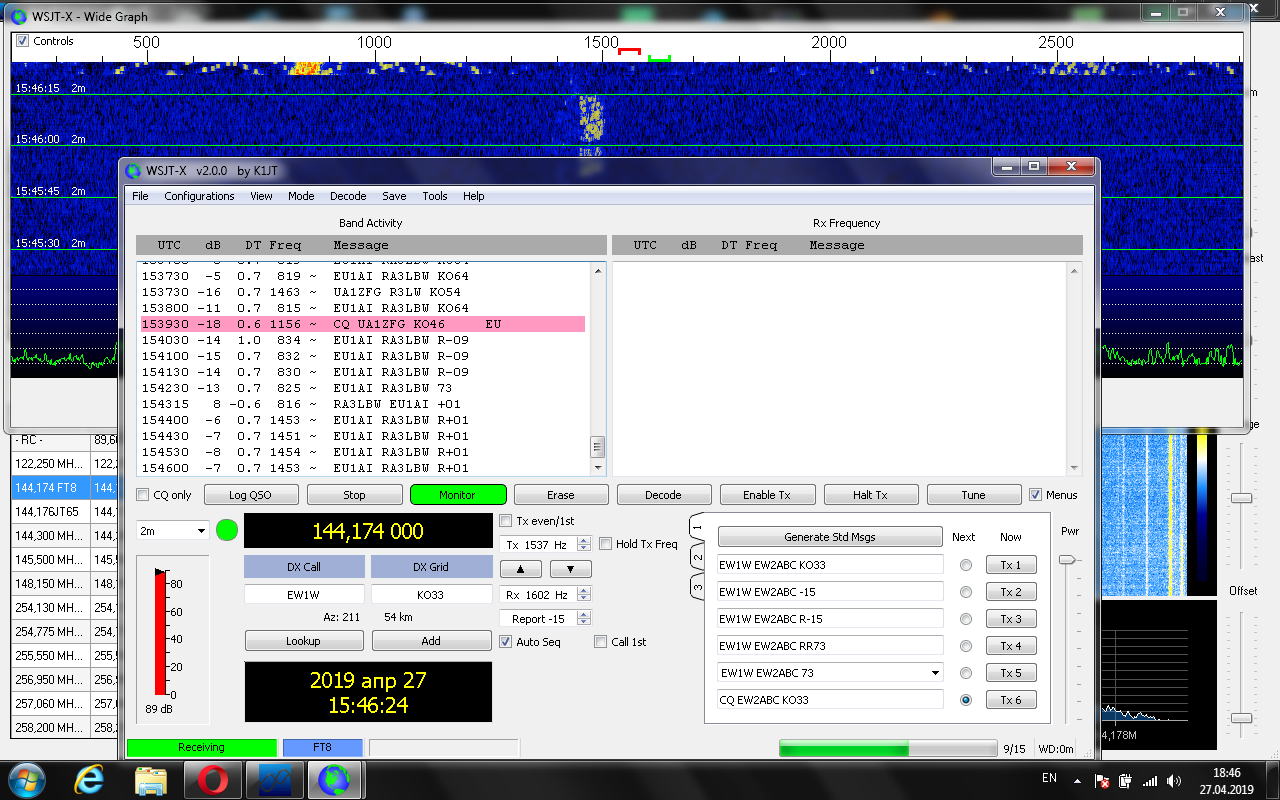This screenshot has height=800, width=1280.
Task: Open the Configurations menu
Action: (199, 196)
